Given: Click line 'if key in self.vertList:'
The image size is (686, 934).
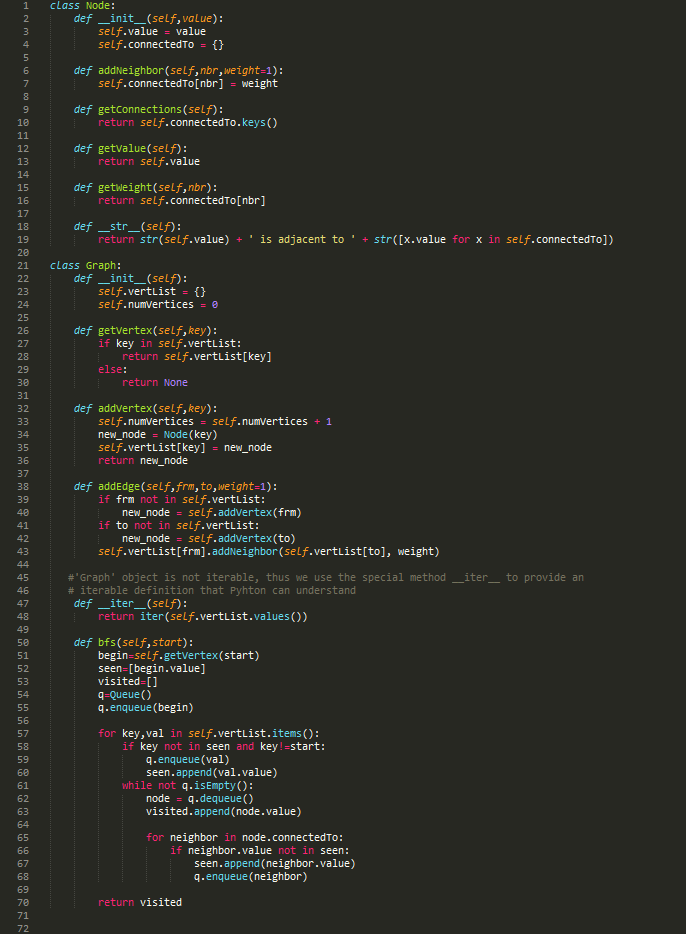Looking at the screenshot, I should click(x=170, y=344).
